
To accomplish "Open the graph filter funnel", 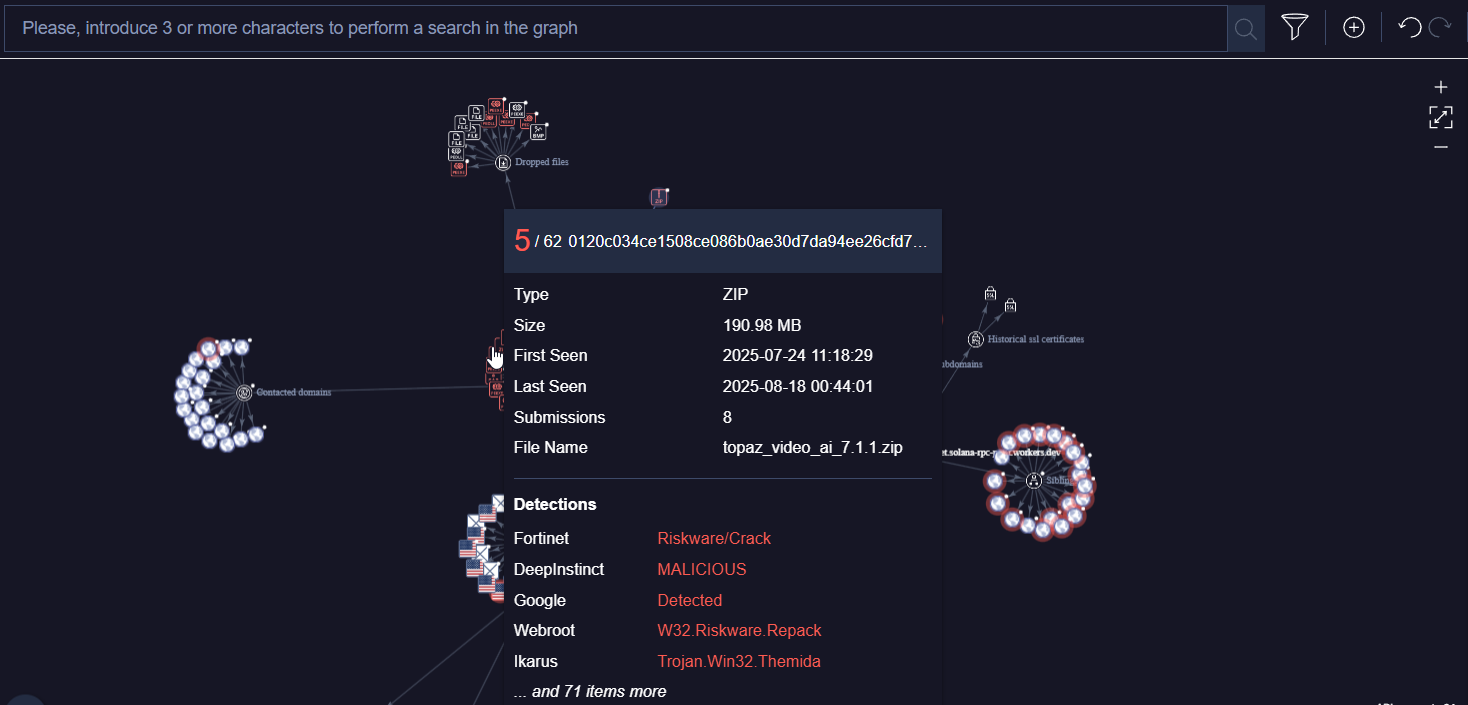I will [1295, 28].
